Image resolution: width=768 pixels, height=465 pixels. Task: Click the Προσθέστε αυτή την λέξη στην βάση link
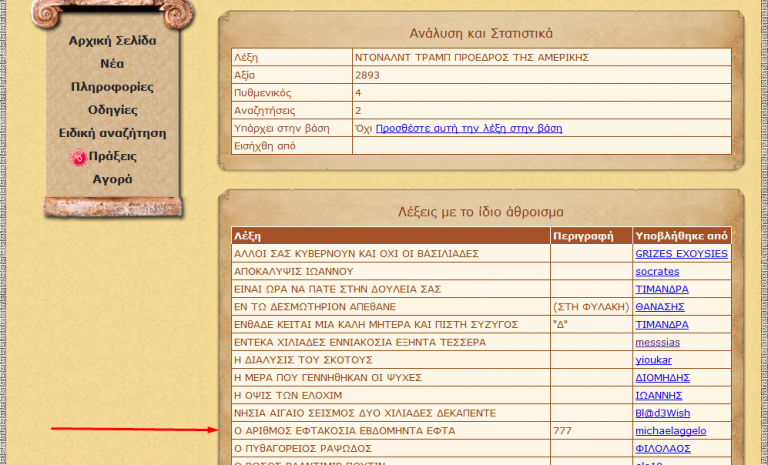[x=469, y=128]
